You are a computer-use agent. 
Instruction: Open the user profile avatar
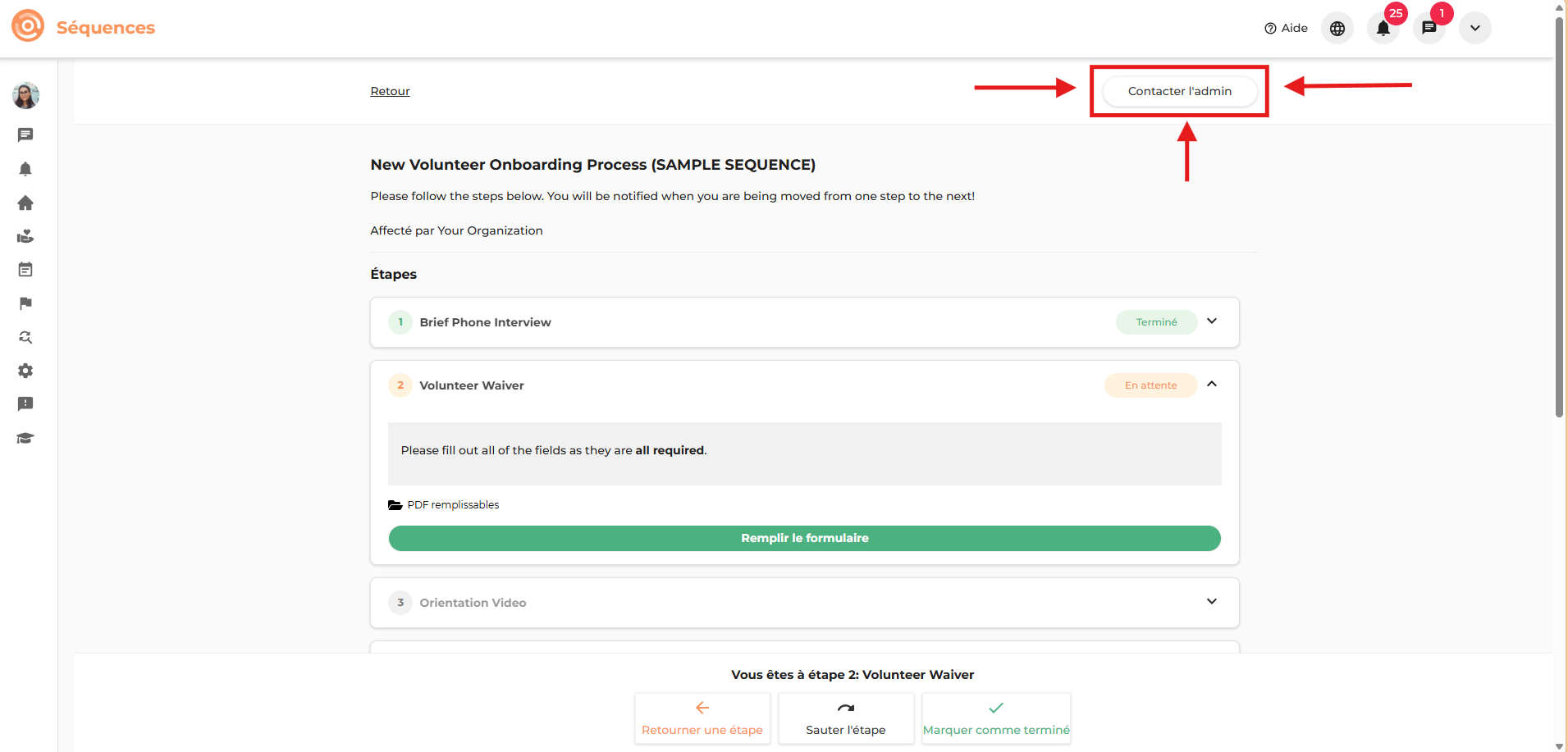pyautogui.click(x=25, y=96)
